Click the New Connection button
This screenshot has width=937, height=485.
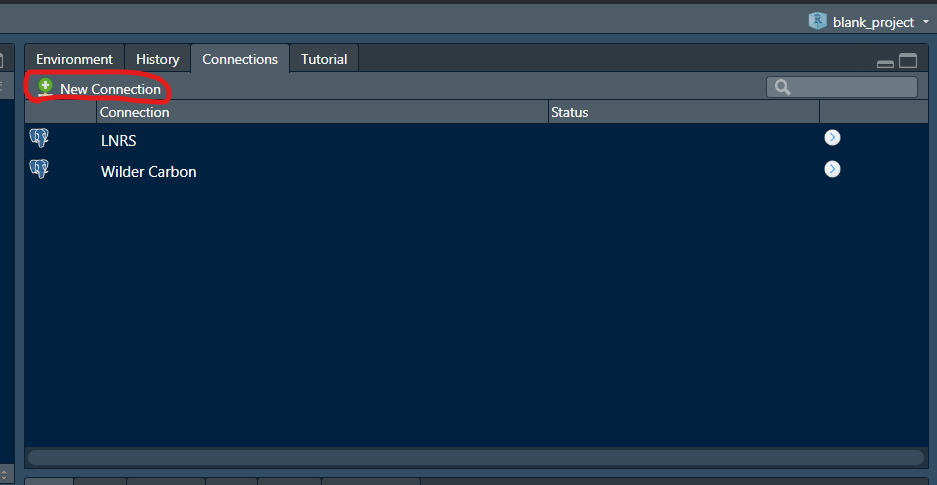(99, 89)
